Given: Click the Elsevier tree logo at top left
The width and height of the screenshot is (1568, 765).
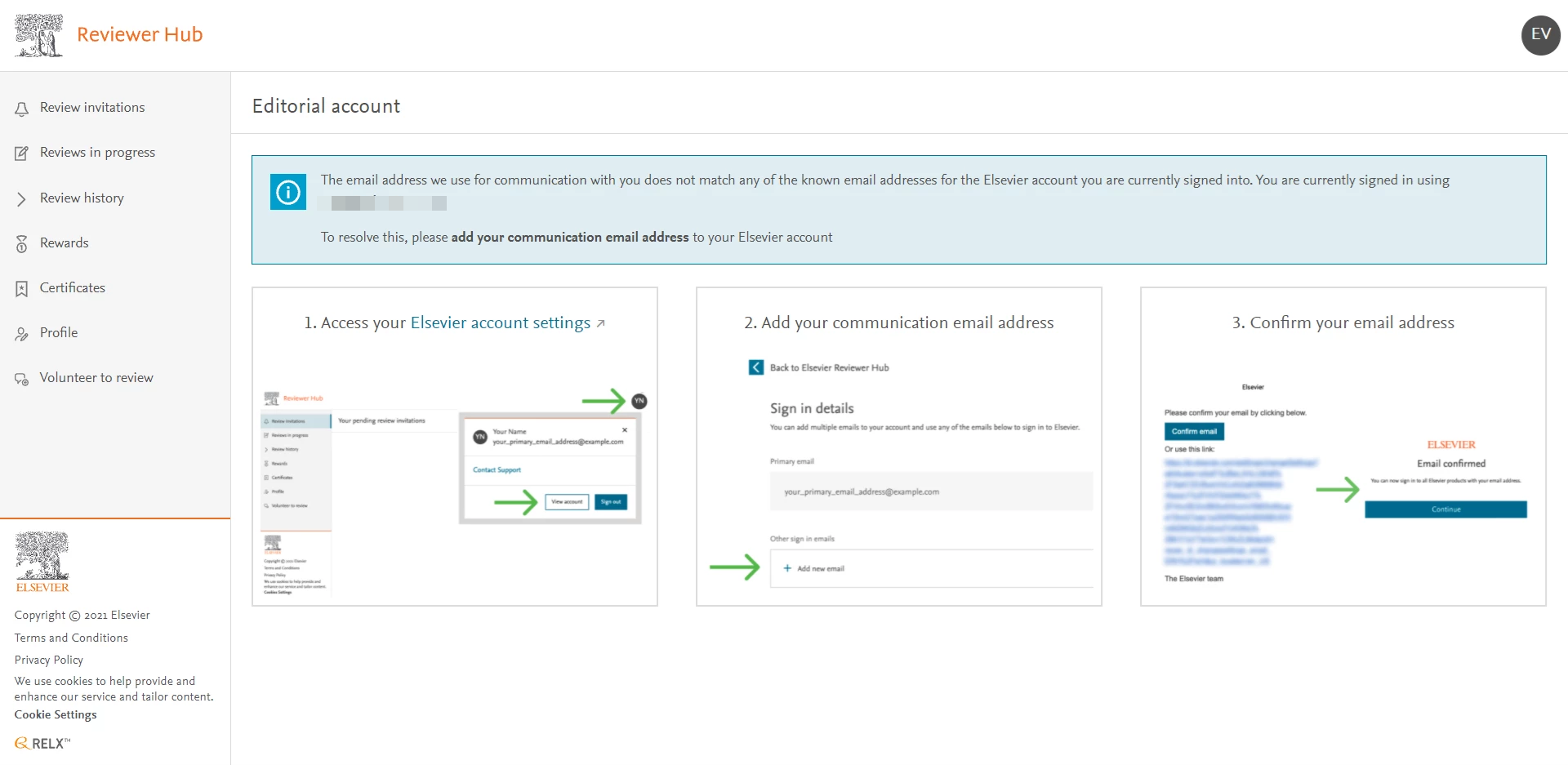Looking at the screenshot, I should point(38,34).
